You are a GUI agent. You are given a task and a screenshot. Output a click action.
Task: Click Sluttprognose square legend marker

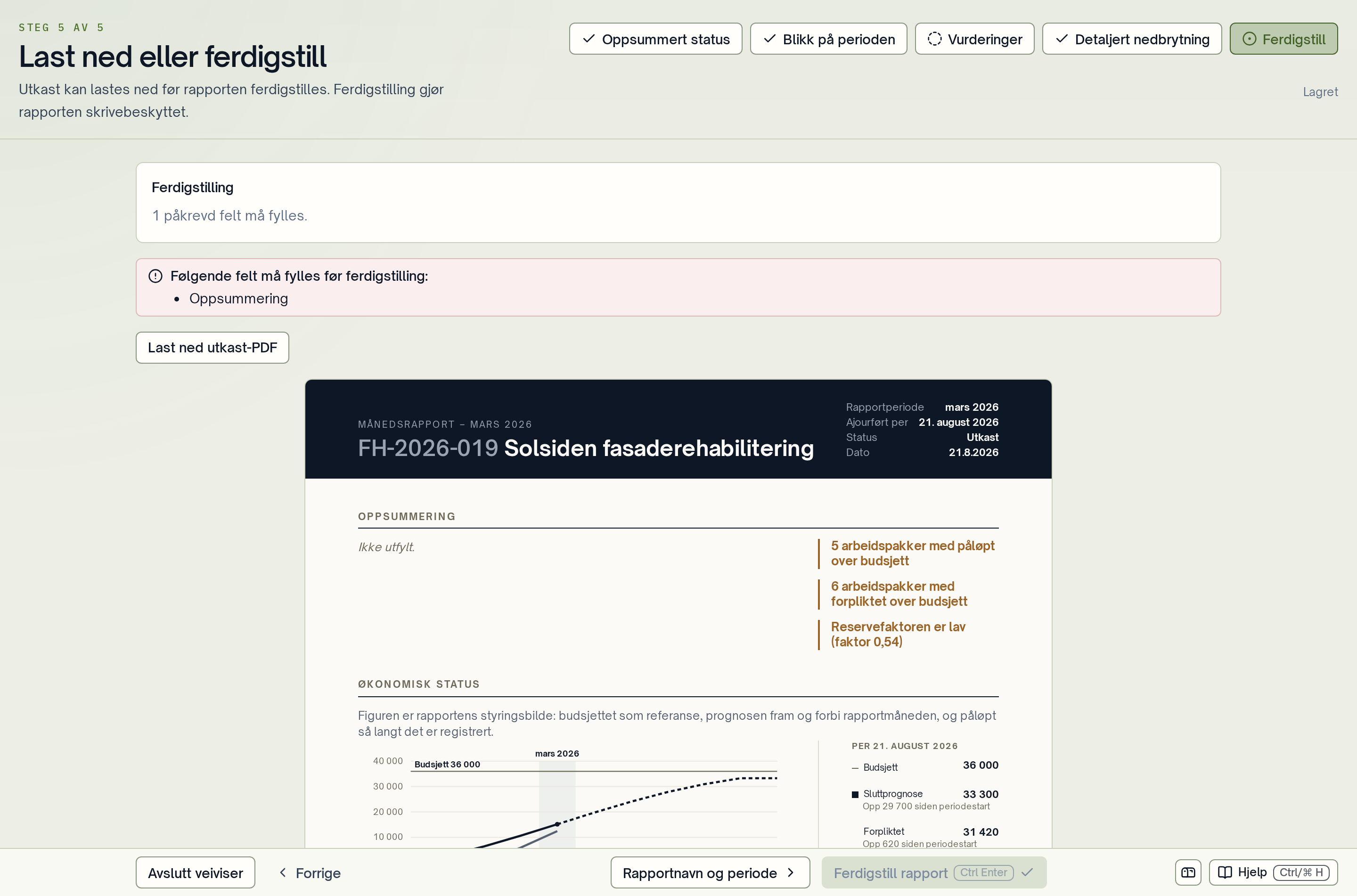pos(855,794)
